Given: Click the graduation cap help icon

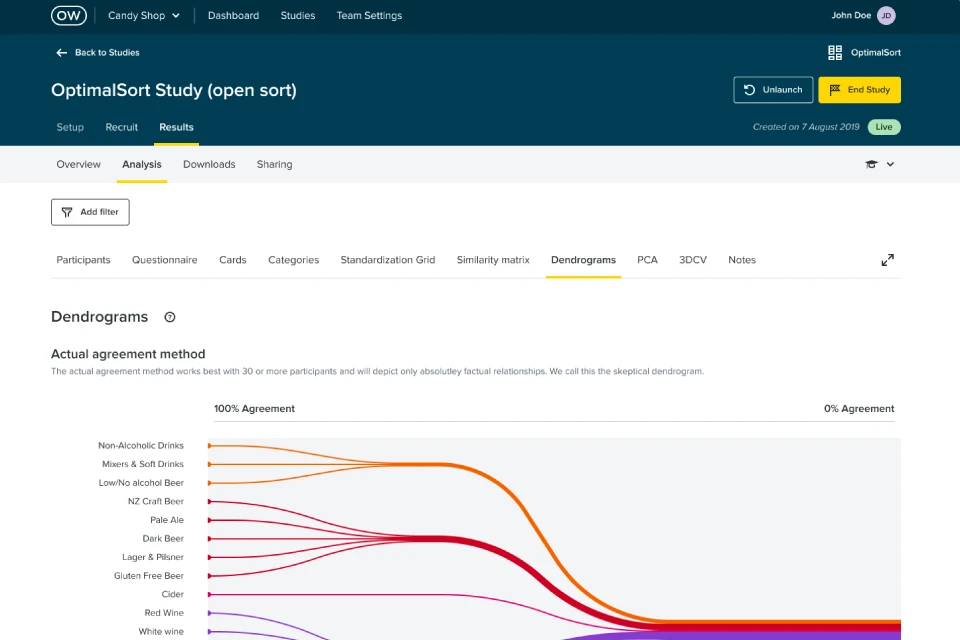Looking at the screenshot, I should [871, 164].
